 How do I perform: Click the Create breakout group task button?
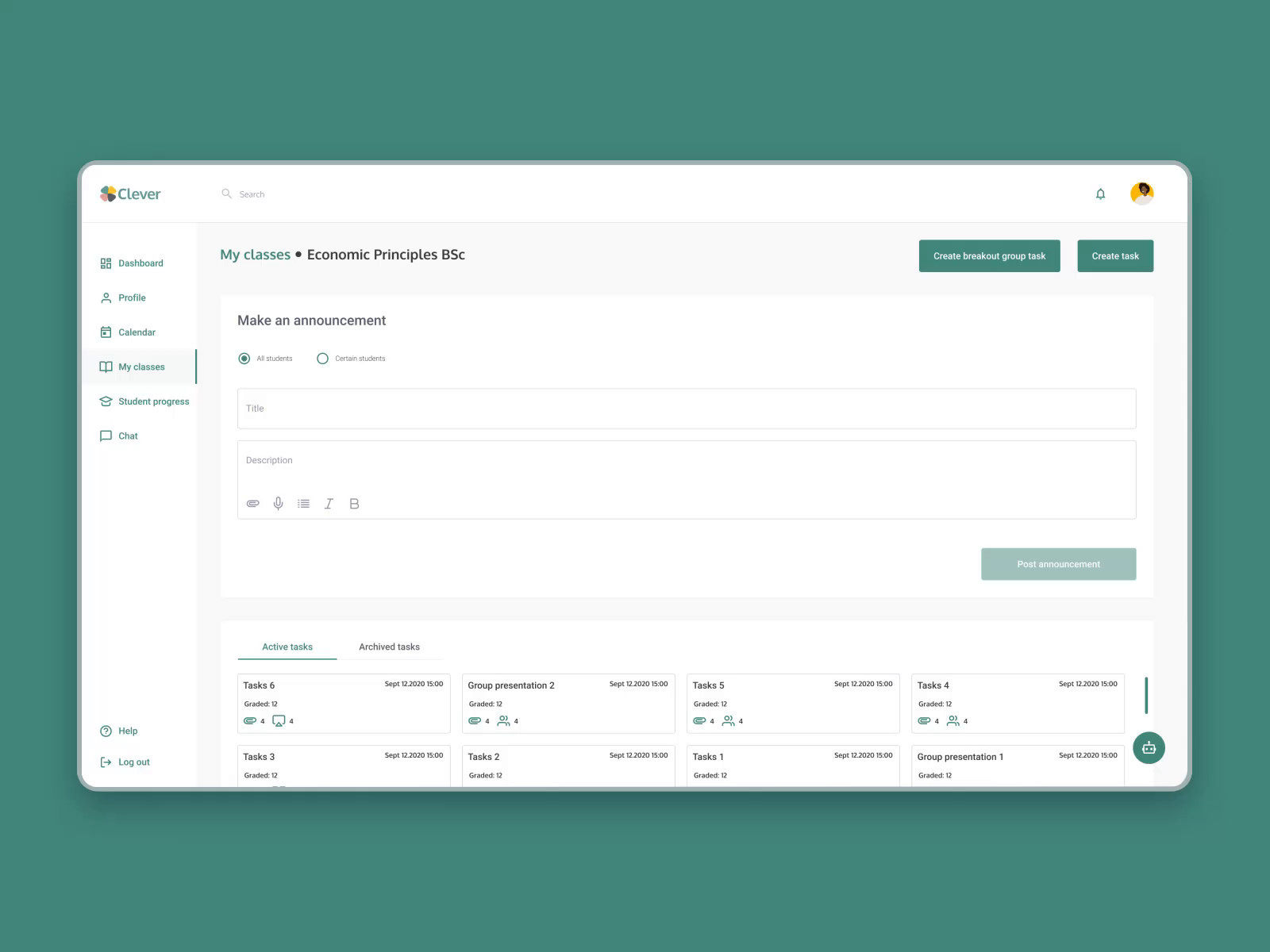coord(989,255)
